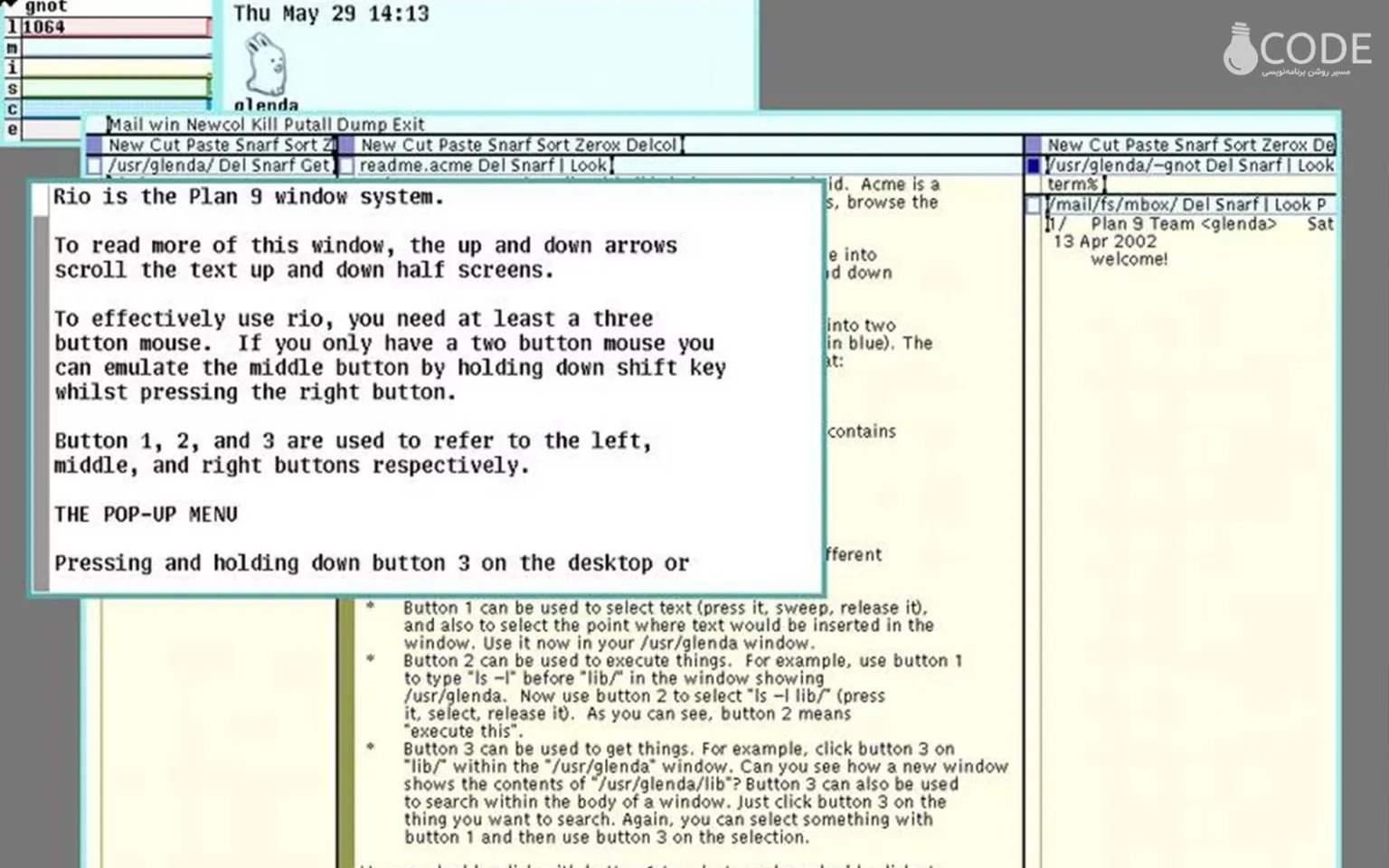Click Get in the /usr/glenda/ window tag
Viewport: 1389px width, 868px height.
click(315, 165)
